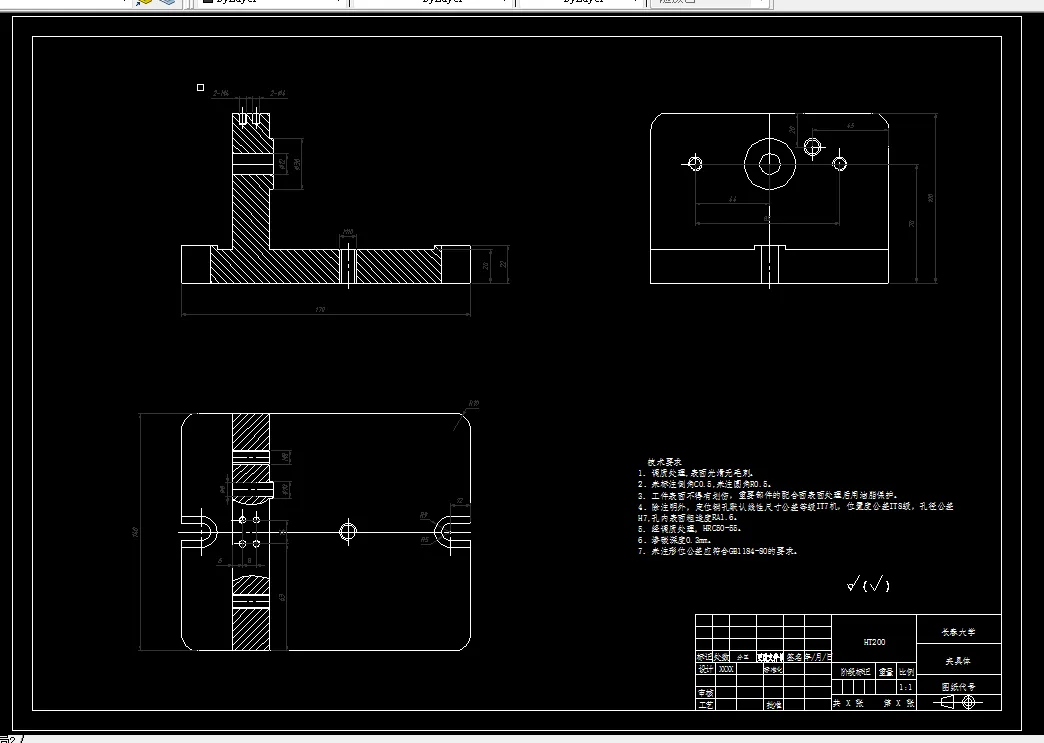Select the 20 thickness dimension on front view
Image resolution: width=1044 pixels, height=743 pixels.
tap(485, 266)
